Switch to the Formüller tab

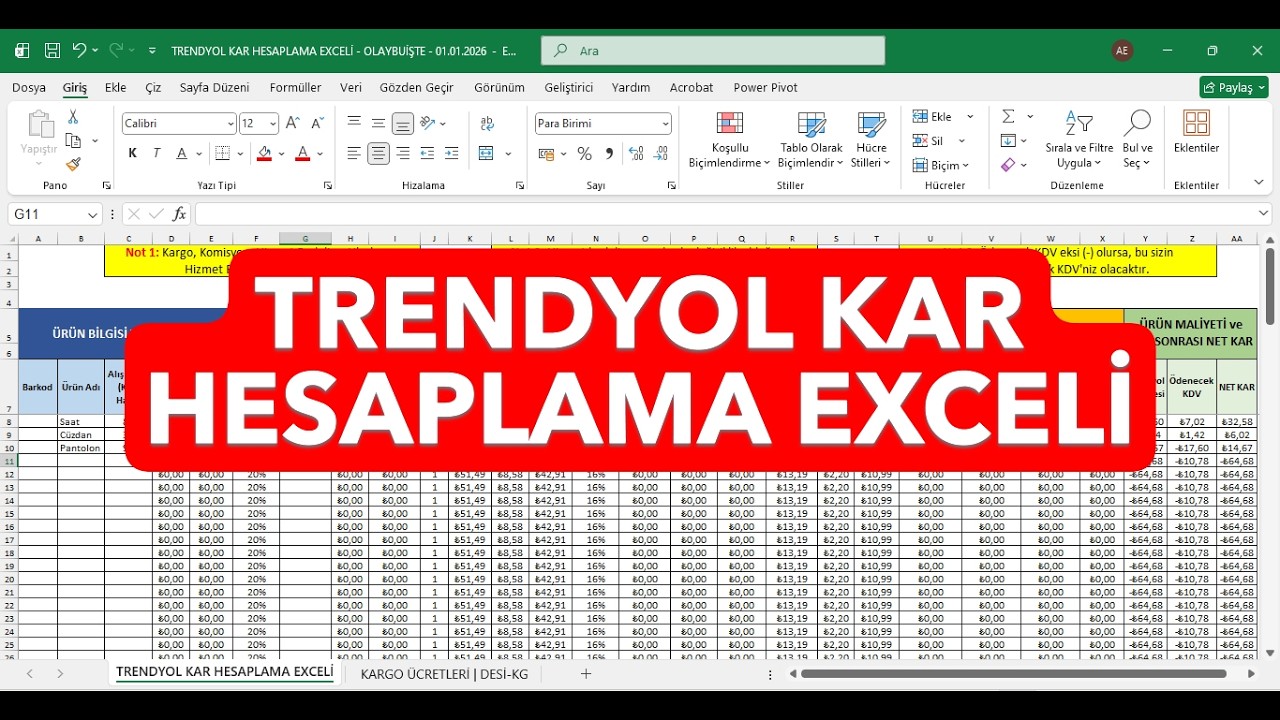tap(296, 88)
